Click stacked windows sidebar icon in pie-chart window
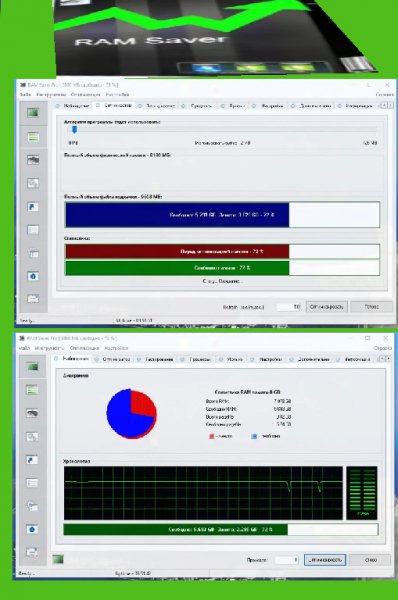 [32, 506]
